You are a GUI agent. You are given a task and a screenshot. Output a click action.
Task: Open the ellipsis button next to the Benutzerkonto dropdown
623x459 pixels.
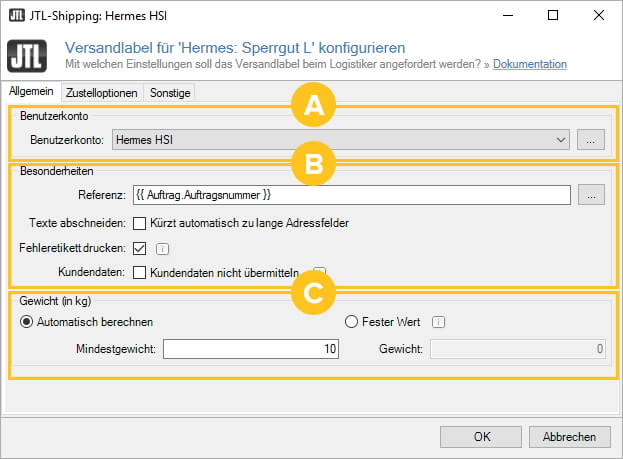click(x=591, y=141)
